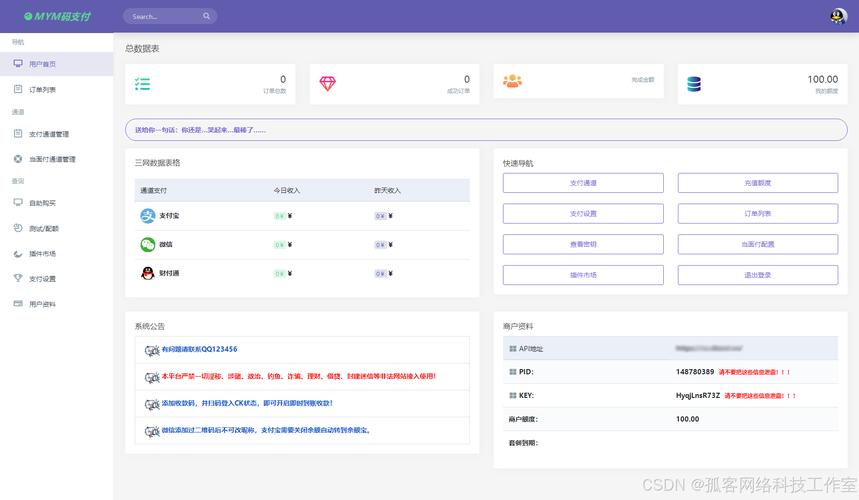The height and width of the screenshot is (500, 859).
Task: Click the red warning text after the PID
Action: 754,372
